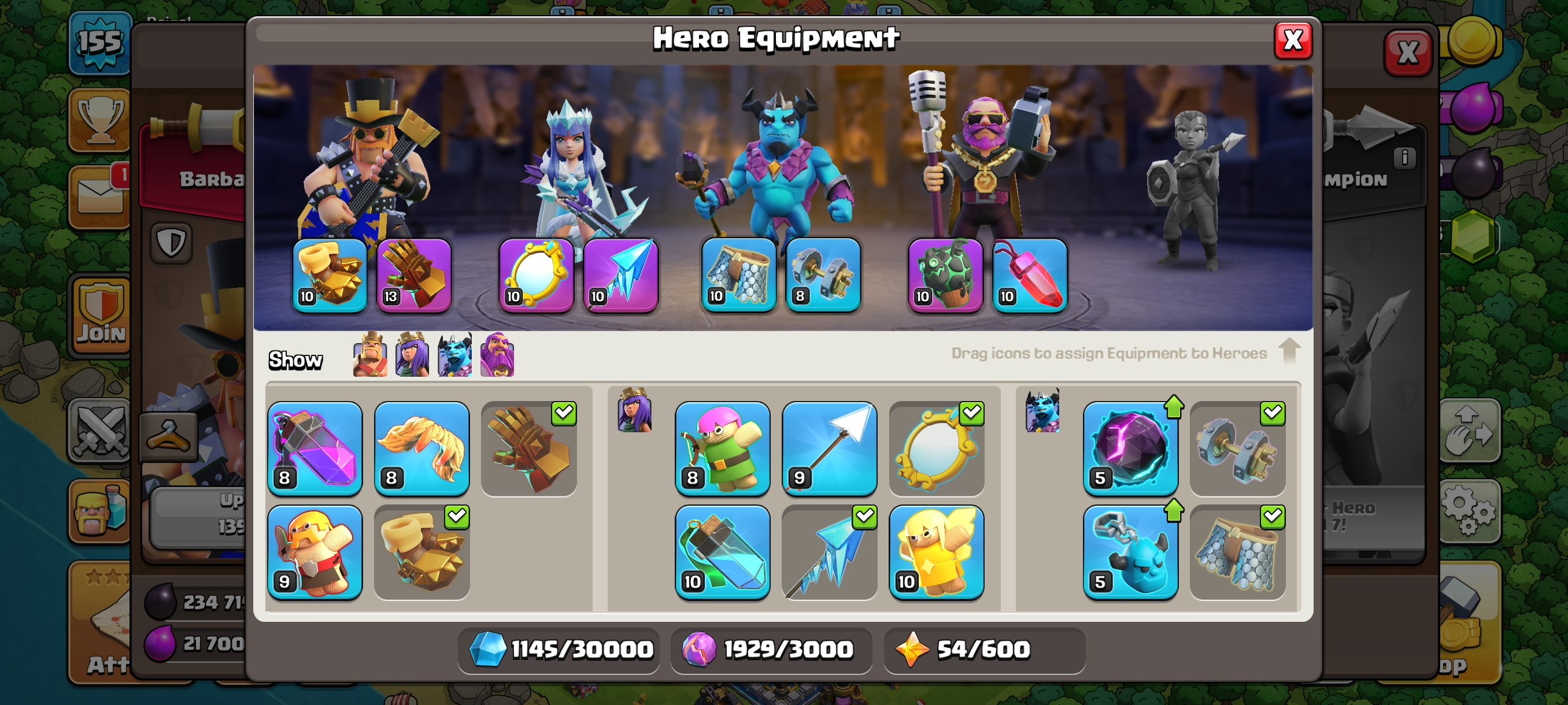Choose the Healer Puppet level 10

(x=936, y=552)
